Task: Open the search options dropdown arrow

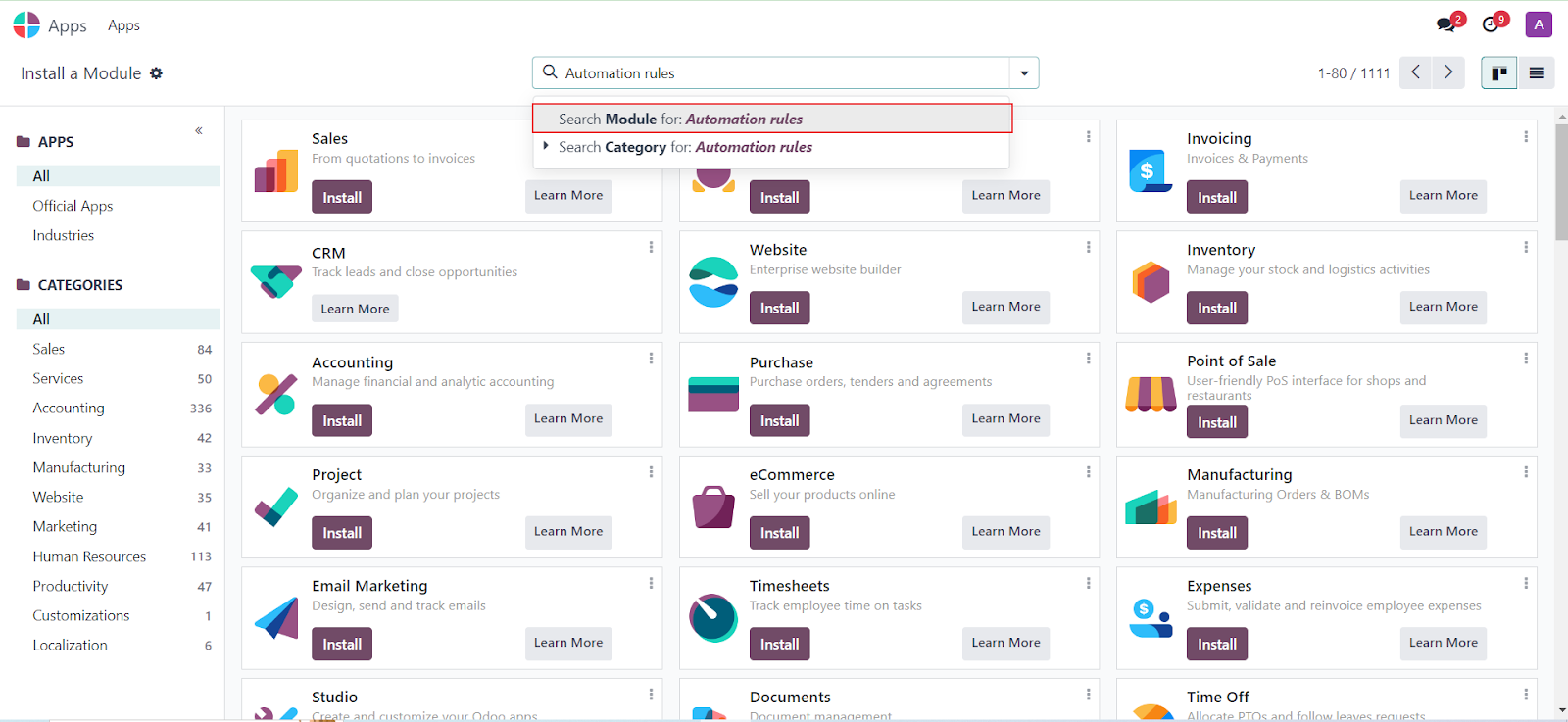Action: pyautogui.click(x=1024, y=73)
